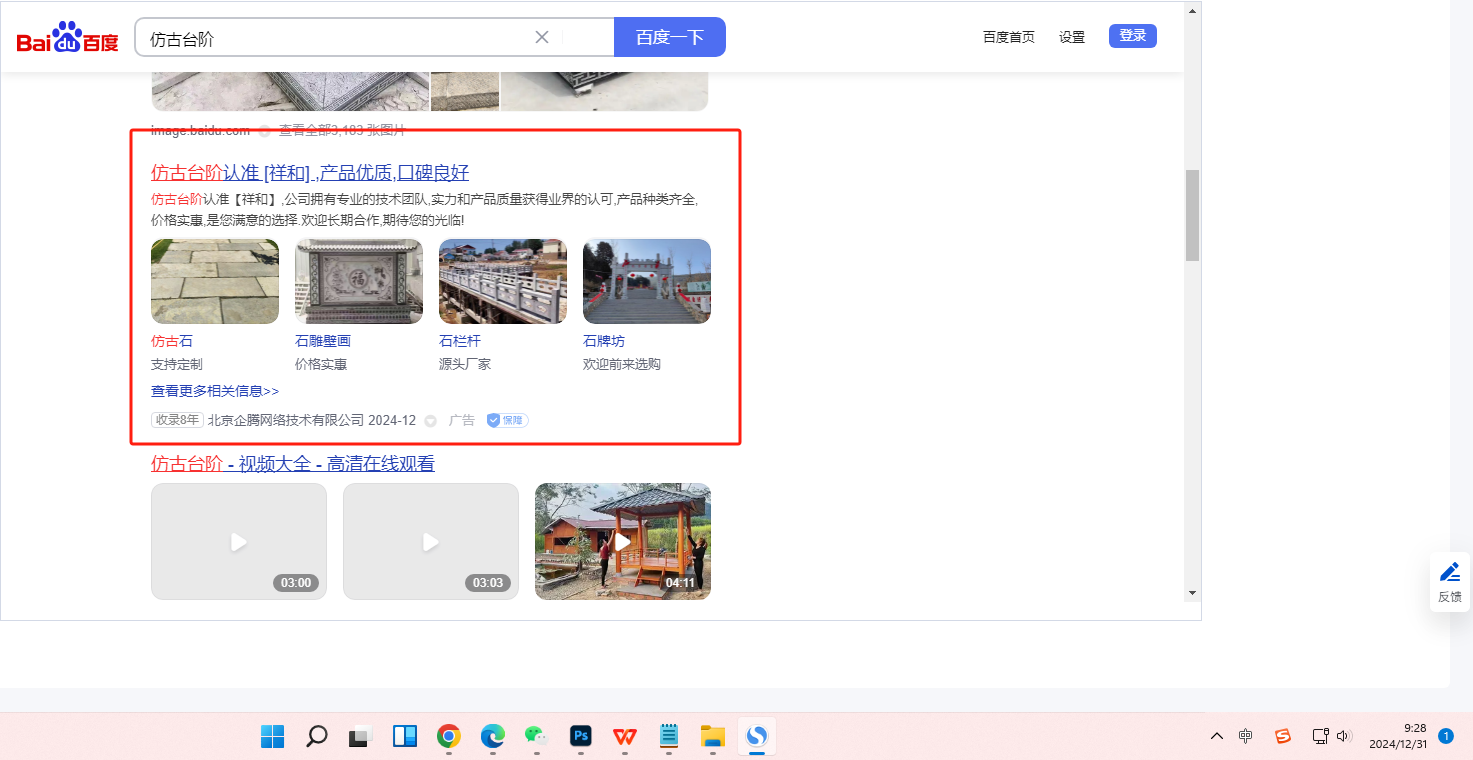Expand the hidden system tray icons chevron
The height and width of the screenshot is (760, 1473).
(x=1217, y=736)
